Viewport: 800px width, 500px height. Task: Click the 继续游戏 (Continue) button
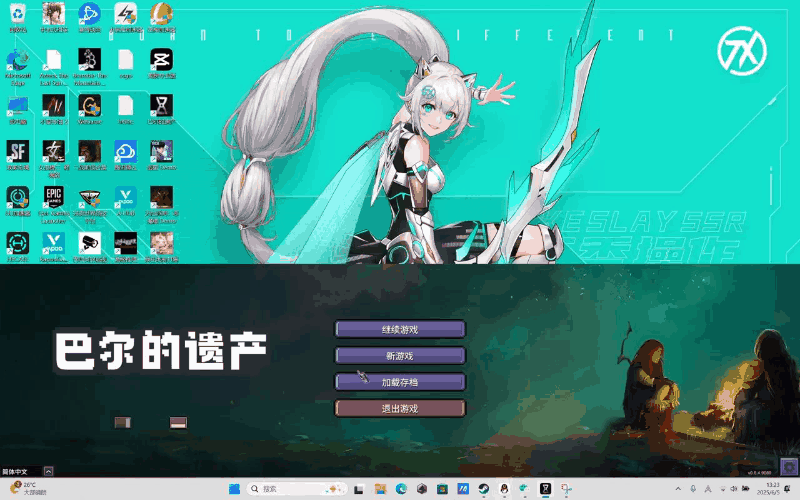tap(400, 330)
